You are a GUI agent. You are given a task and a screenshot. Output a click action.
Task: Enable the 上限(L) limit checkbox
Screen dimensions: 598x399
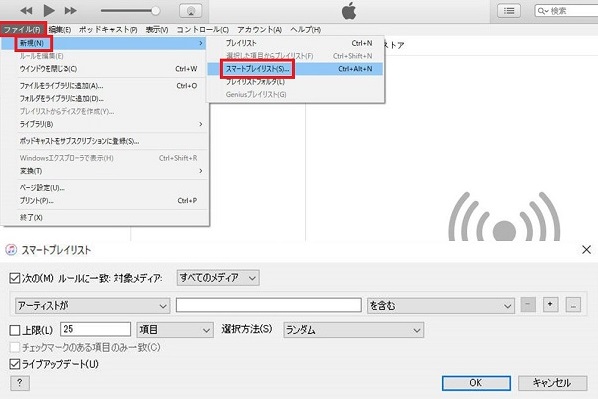pyautogui.click(x=14, y=330)
